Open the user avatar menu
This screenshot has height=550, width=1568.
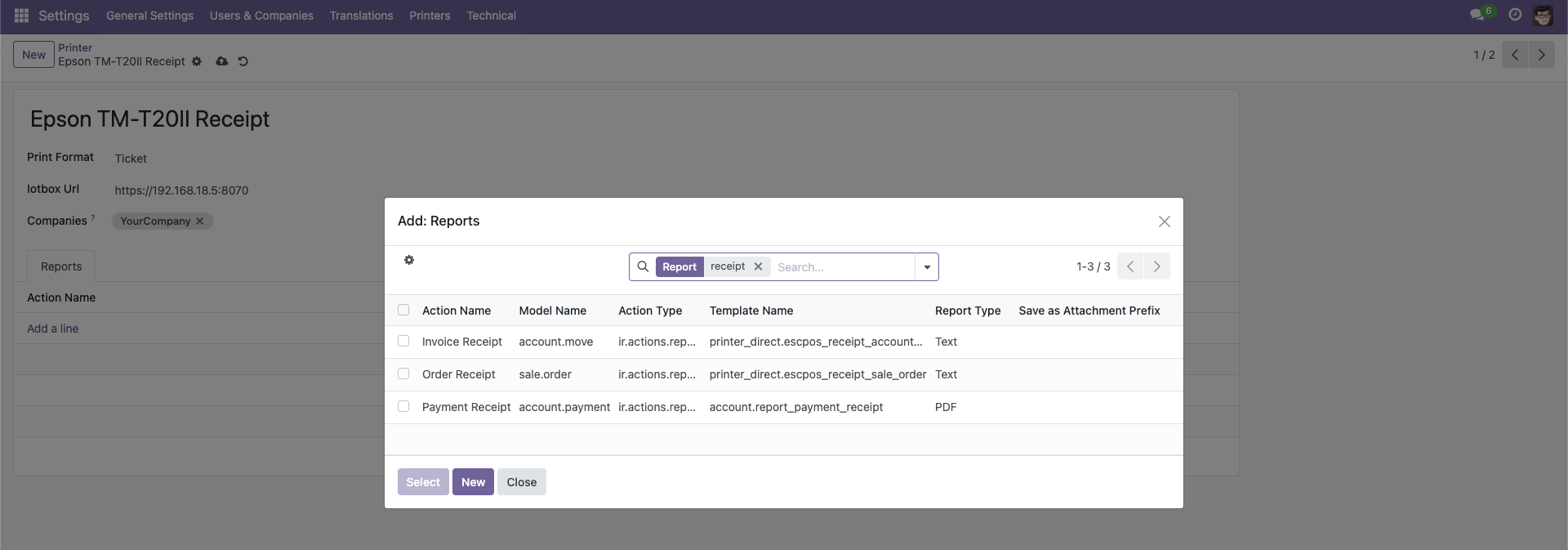[1543, 15]
